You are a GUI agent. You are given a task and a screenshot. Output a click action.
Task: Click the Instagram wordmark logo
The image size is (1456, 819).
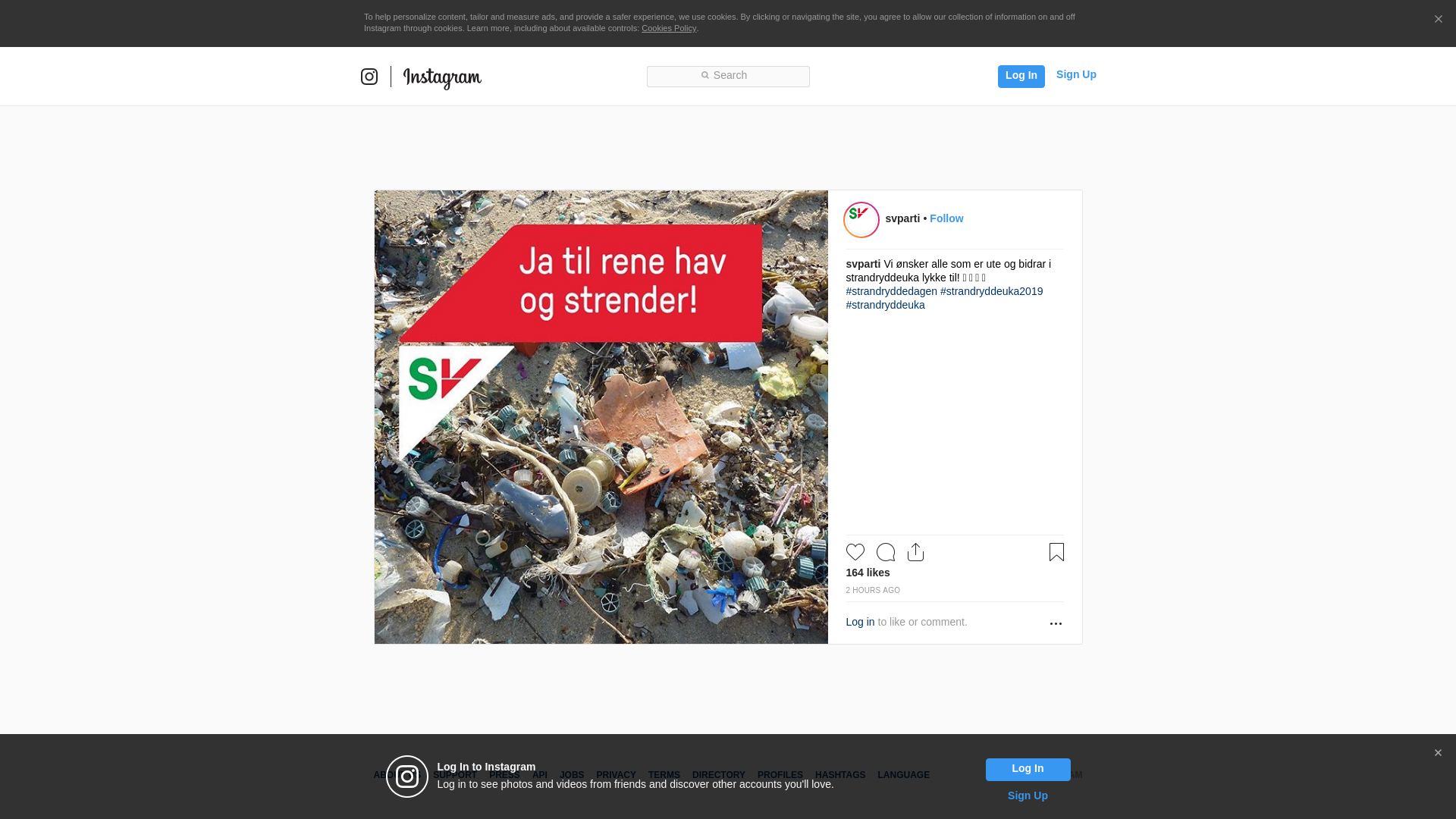[442, 77]
